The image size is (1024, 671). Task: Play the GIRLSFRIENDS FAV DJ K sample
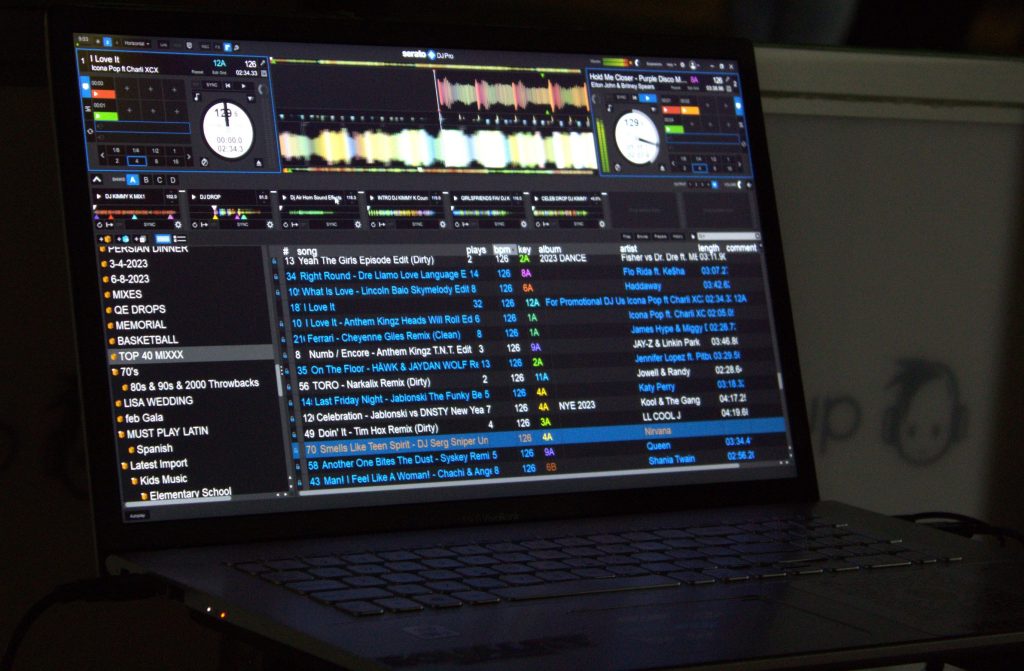(456, 197)
